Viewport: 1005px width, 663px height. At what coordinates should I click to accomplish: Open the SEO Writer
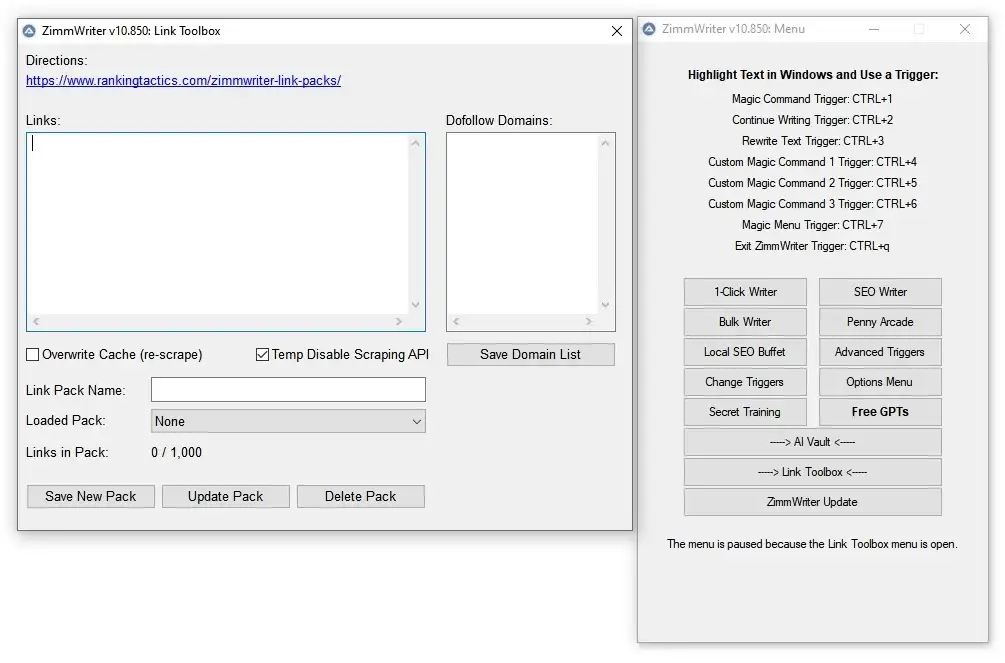(x=880, y=291)
